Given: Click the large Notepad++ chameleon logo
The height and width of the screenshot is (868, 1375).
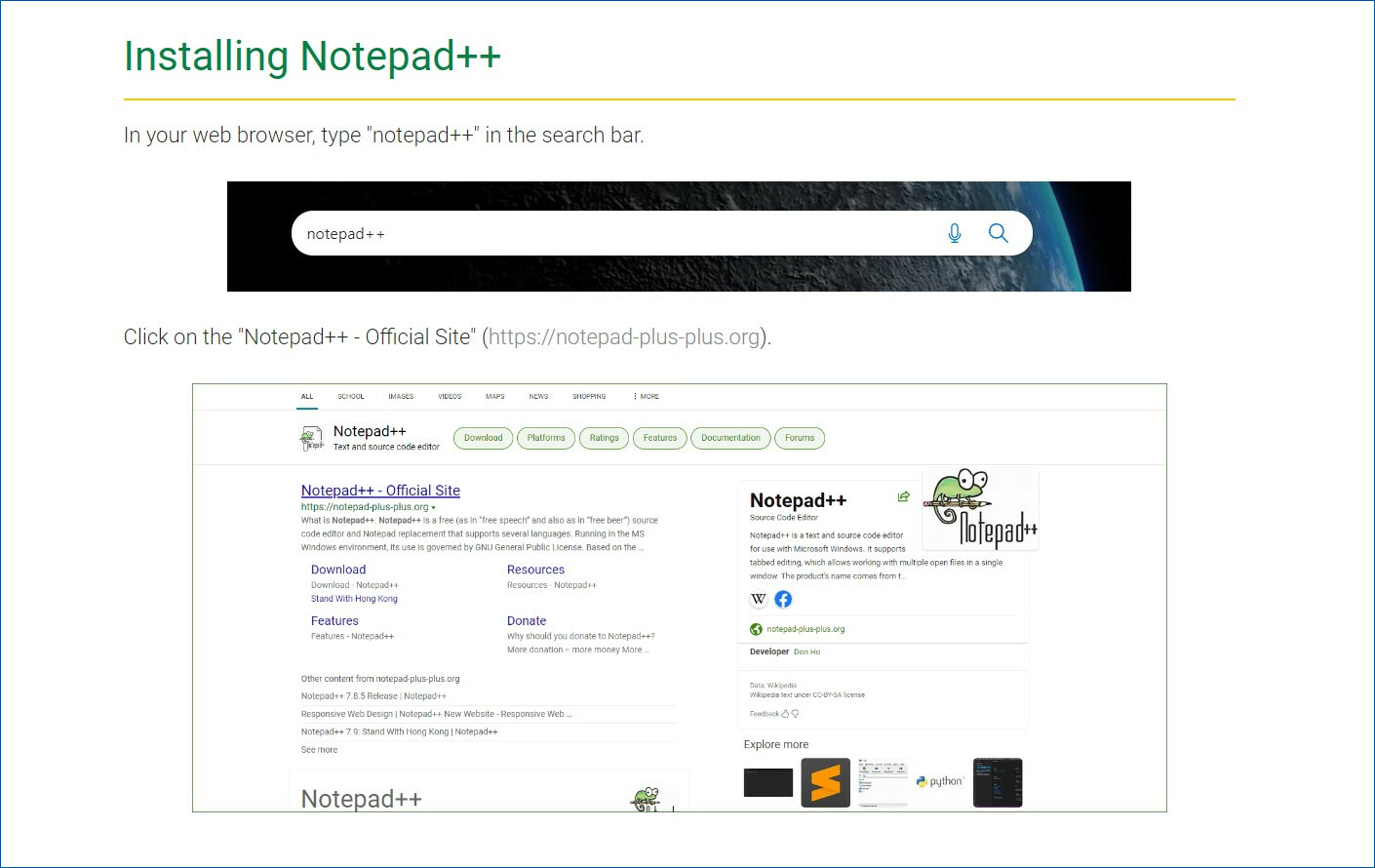Looking at the screenshot, I should (980, 509).
